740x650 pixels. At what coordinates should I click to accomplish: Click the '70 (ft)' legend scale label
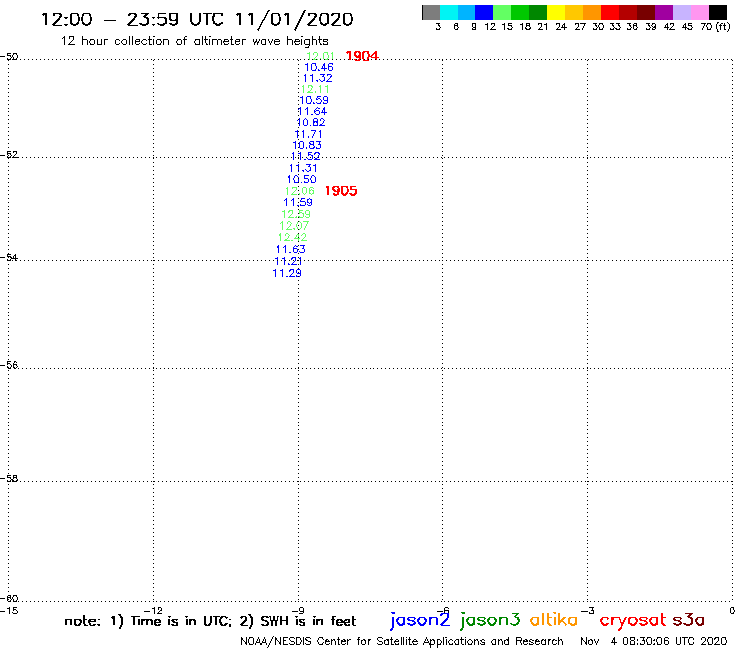715,26
